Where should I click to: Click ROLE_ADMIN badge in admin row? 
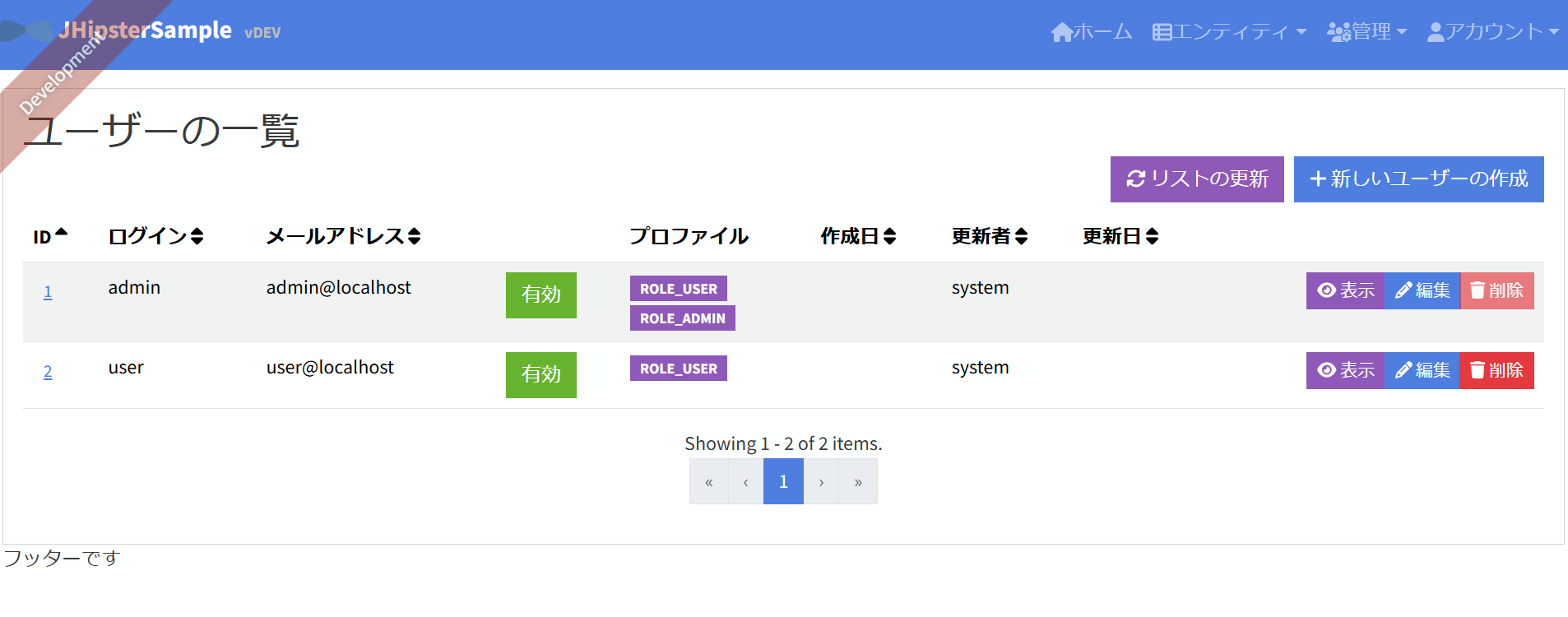tap(683, 318)
